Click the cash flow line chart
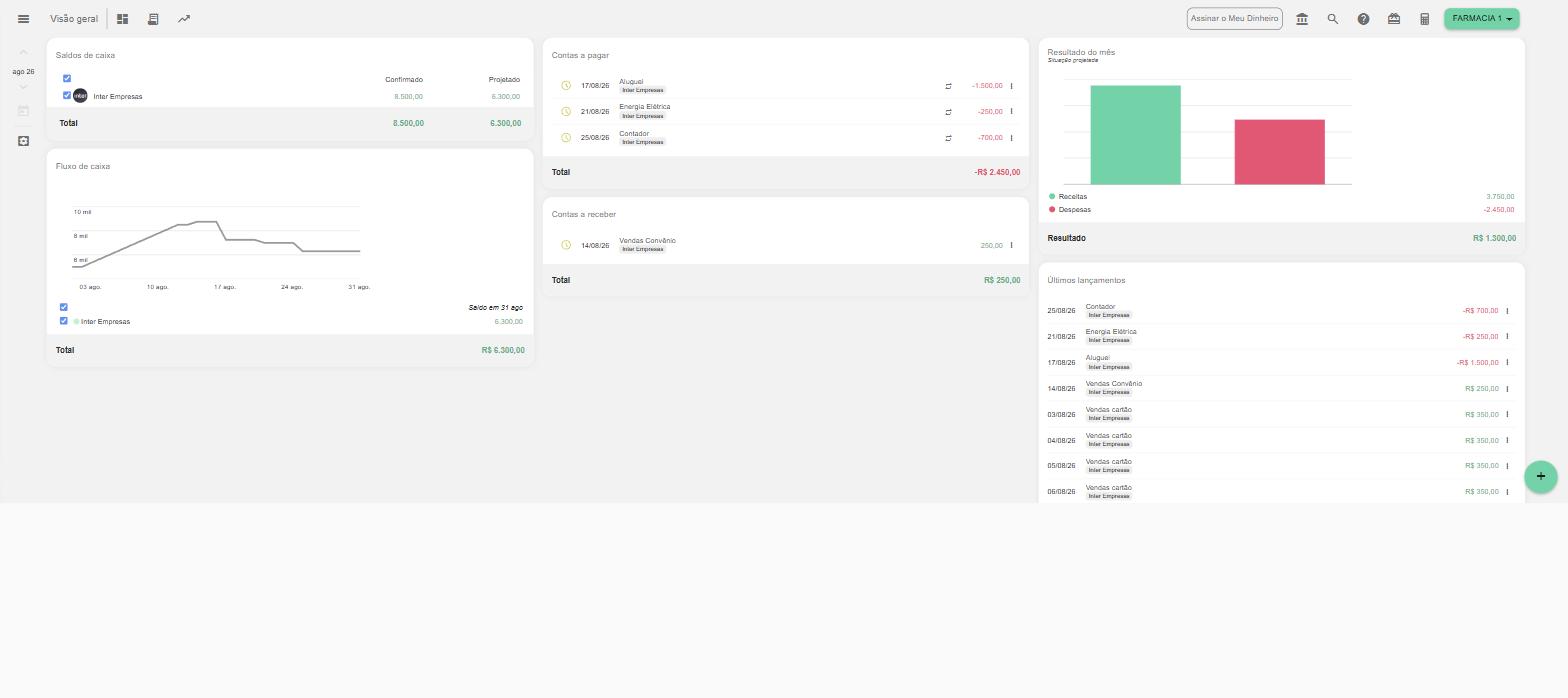The height and width of the screenshot is (698, 1568). point(216,245)
